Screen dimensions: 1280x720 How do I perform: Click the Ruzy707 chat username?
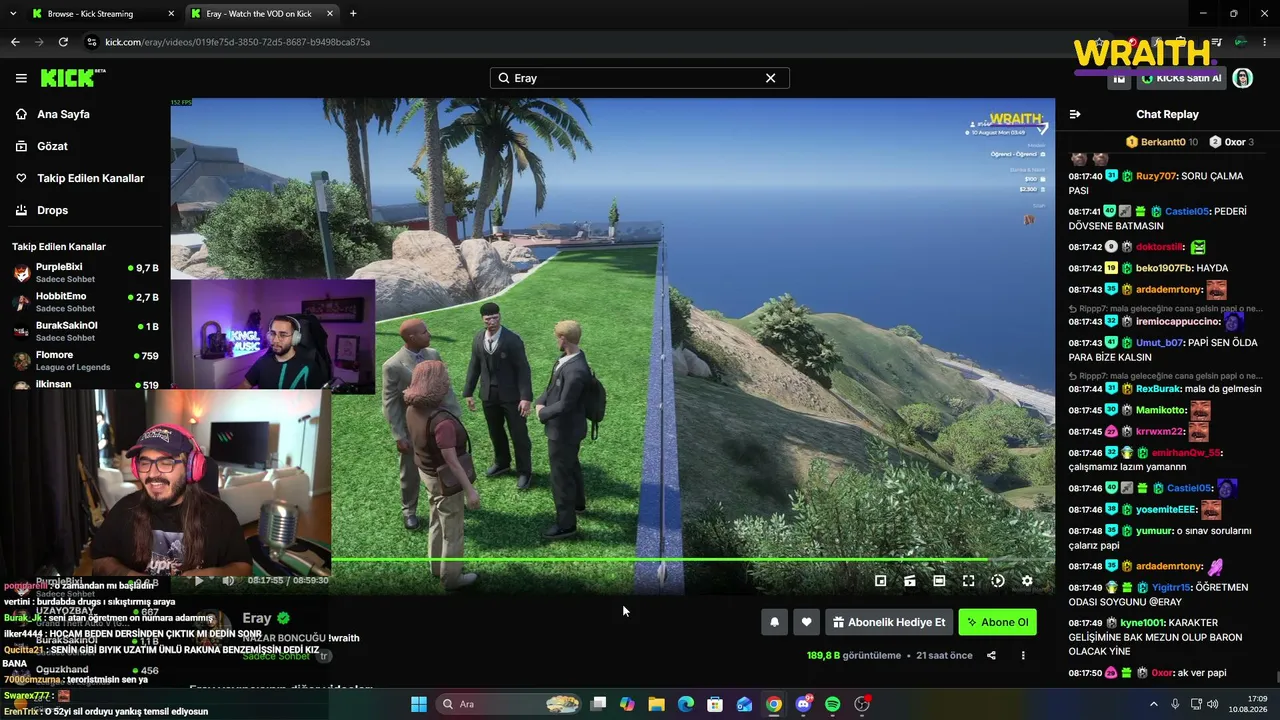click(x=1156, y=176)
